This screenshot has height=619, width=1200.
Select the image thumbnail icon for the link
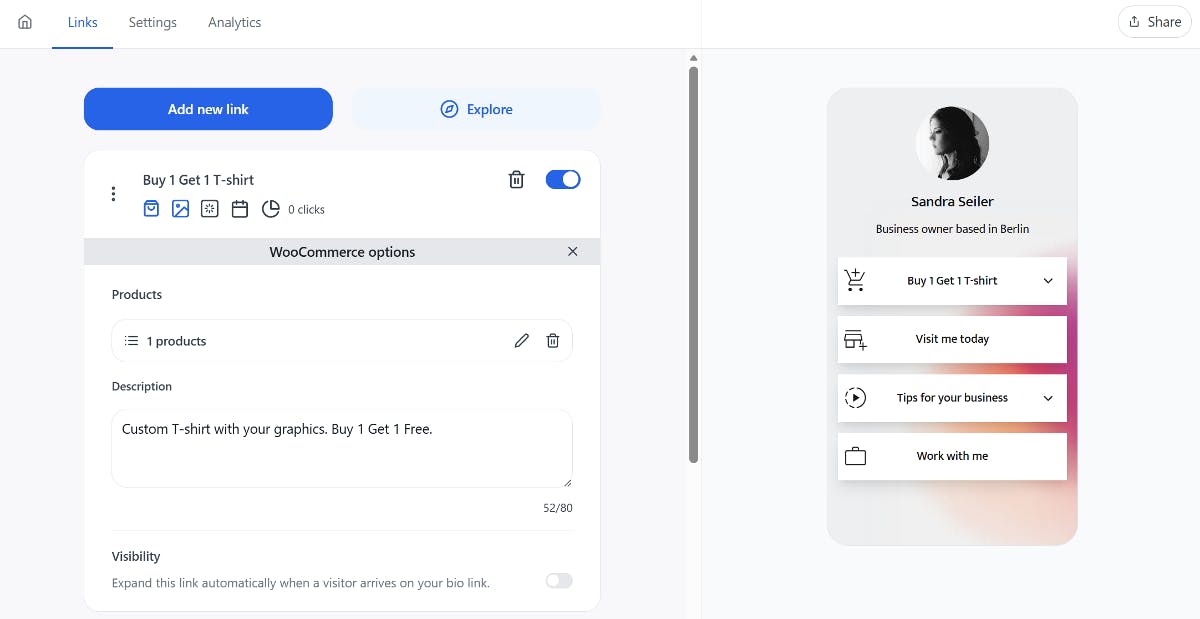point(180,208)
